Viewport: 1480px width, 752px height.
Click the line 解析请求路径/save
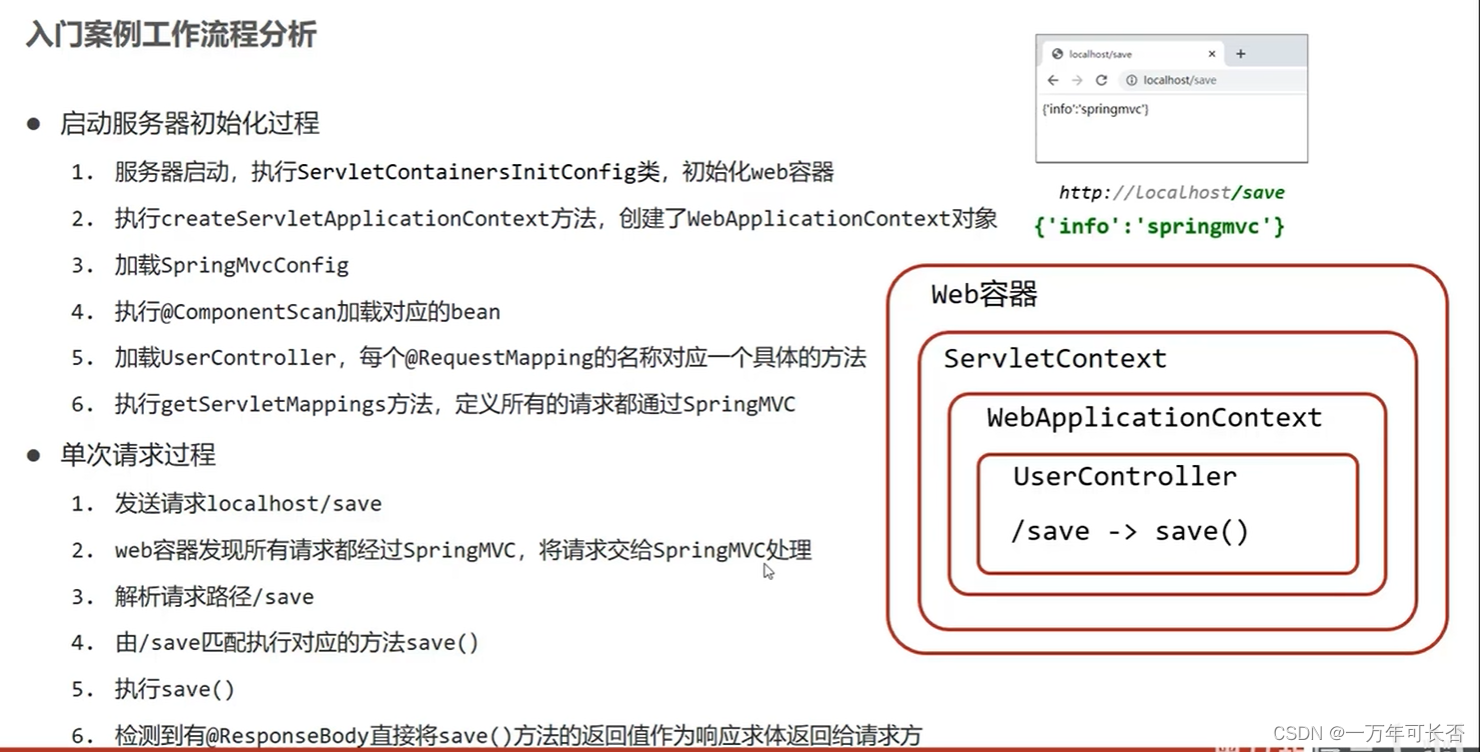[x=214, y=597]
